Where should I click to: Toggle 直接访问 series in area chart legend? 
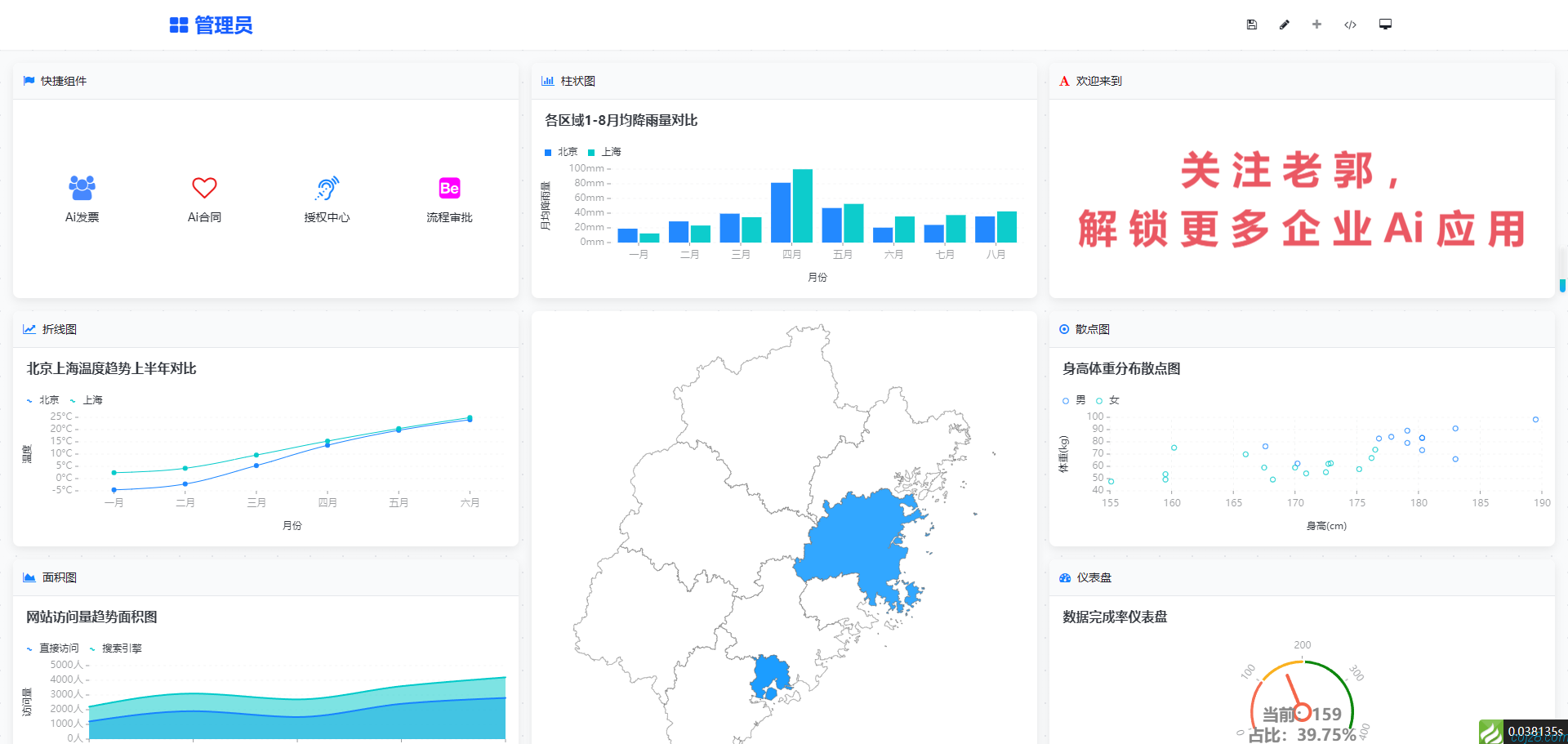[52, 648]
